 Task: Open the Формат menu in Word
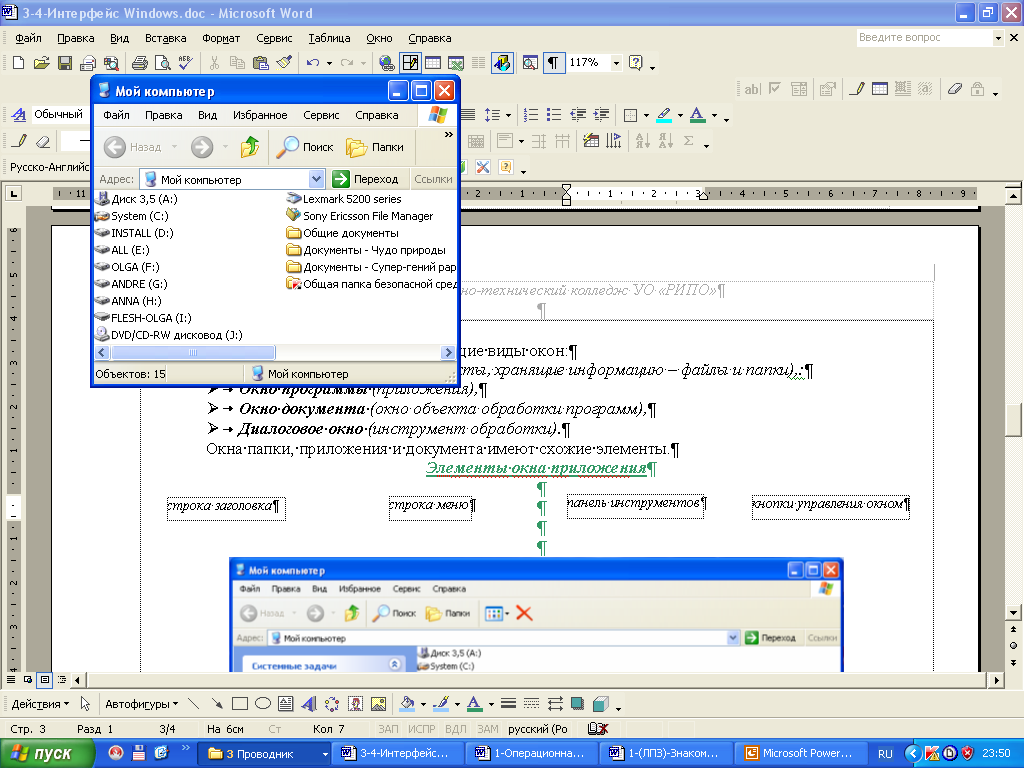coord(221,38)
